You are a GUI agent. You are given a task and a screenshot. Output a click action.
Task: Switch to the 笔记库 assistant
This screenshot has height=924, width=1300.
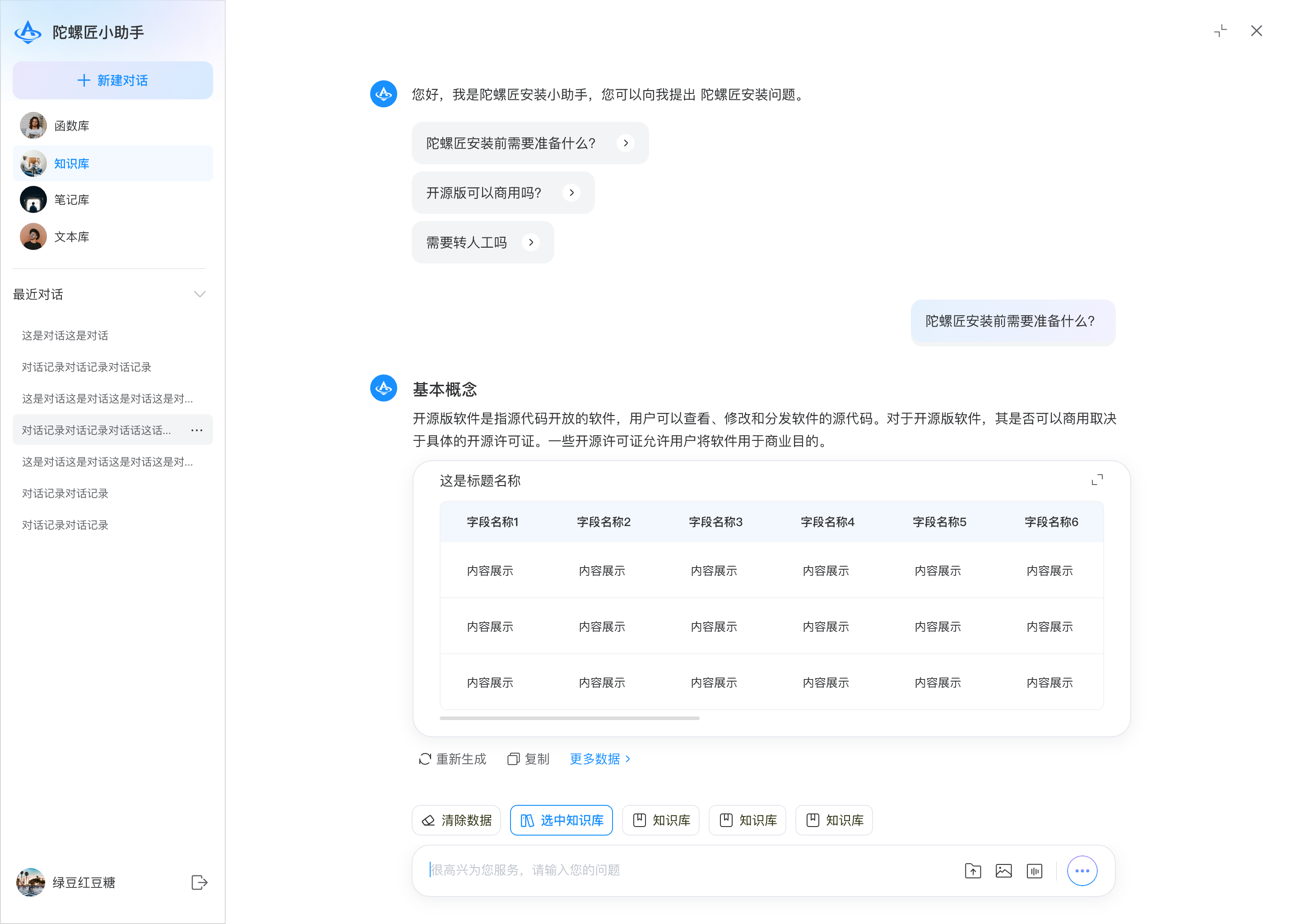(72, 200)
